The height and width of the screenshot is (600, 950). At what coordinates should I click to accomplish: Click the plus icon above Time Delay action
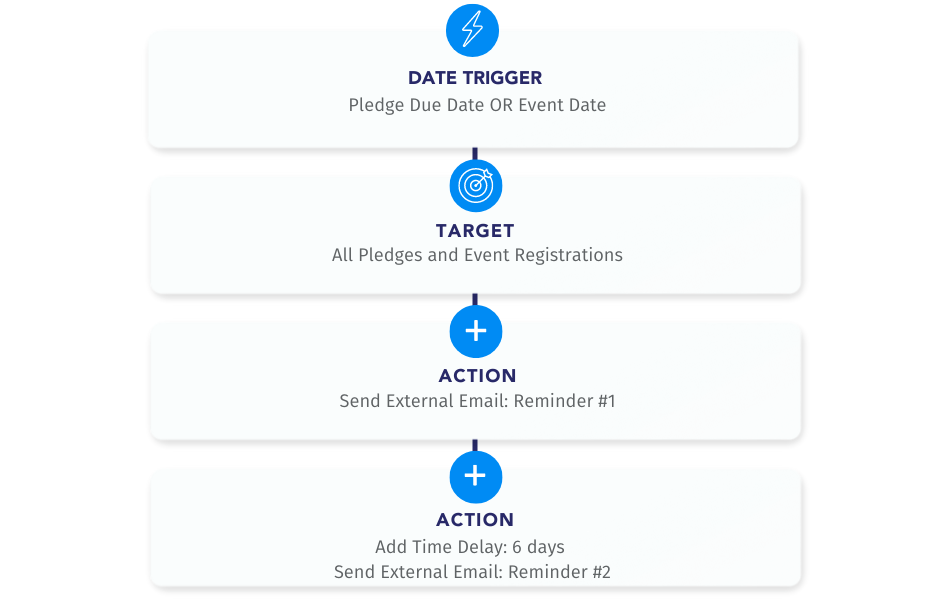[476, 476]
